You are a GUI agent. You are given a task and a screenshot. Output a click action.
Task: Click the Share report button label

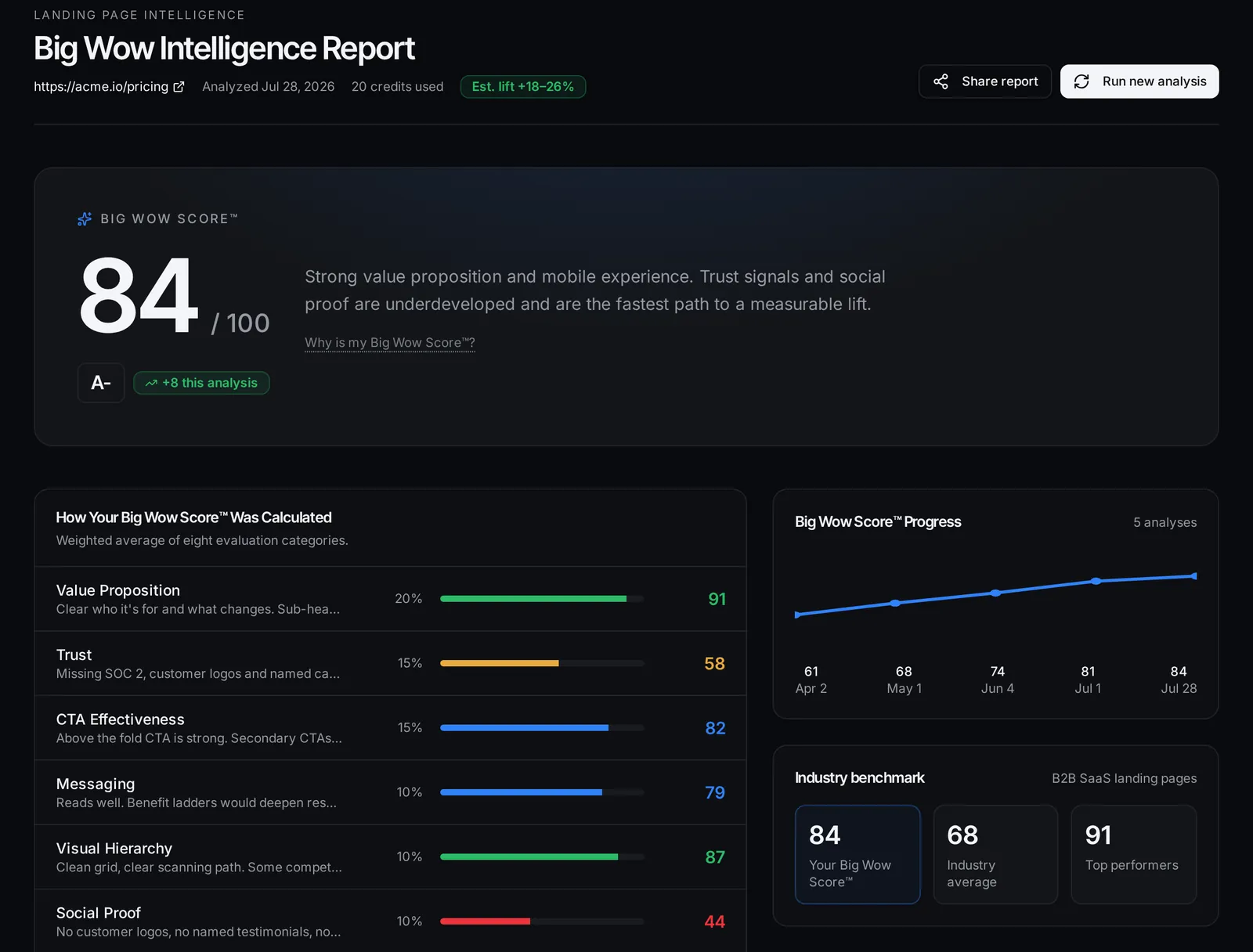click(x=1000, y=81)
